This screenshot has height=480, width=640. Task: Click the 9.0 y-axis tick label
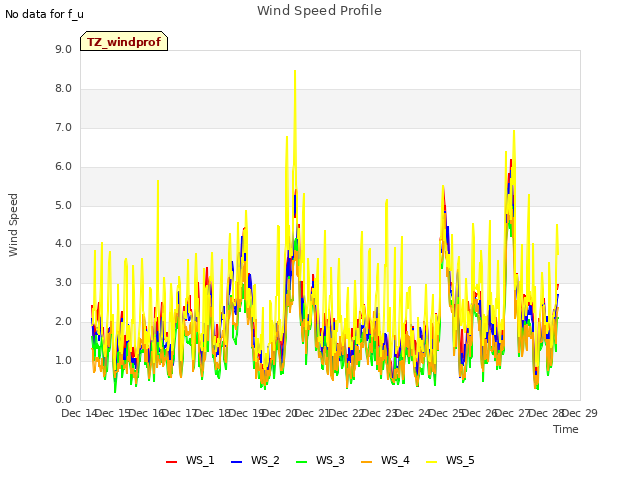[63, 50]
